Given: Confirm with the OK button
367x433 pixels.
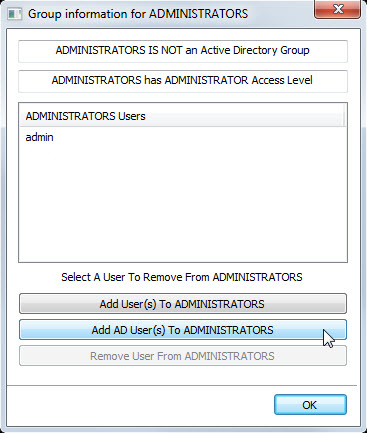Looking at the screenshot, I should click(x=310, y=405).
